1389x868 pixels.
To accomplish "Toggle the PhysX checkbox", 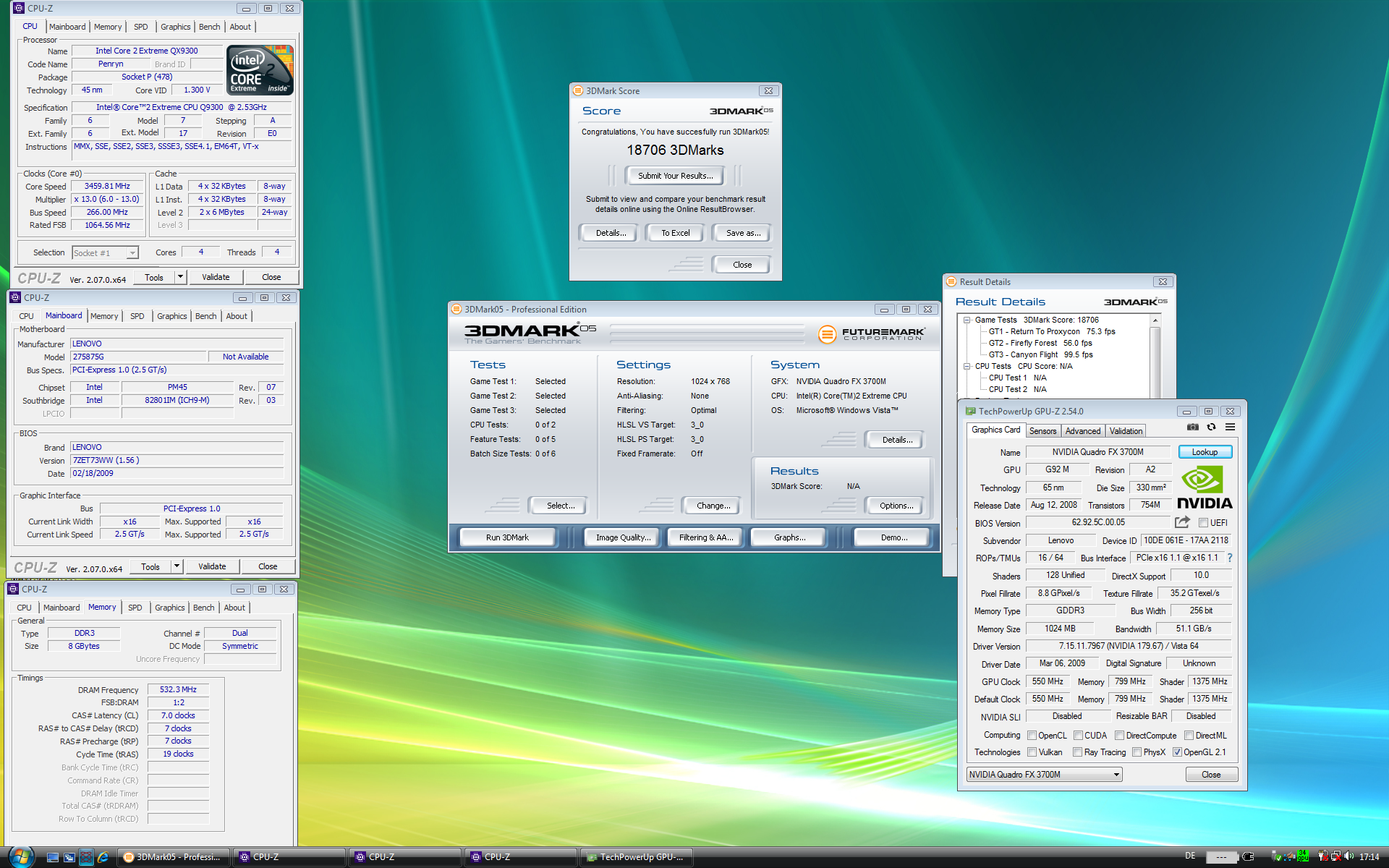I will click(1137, 752).
